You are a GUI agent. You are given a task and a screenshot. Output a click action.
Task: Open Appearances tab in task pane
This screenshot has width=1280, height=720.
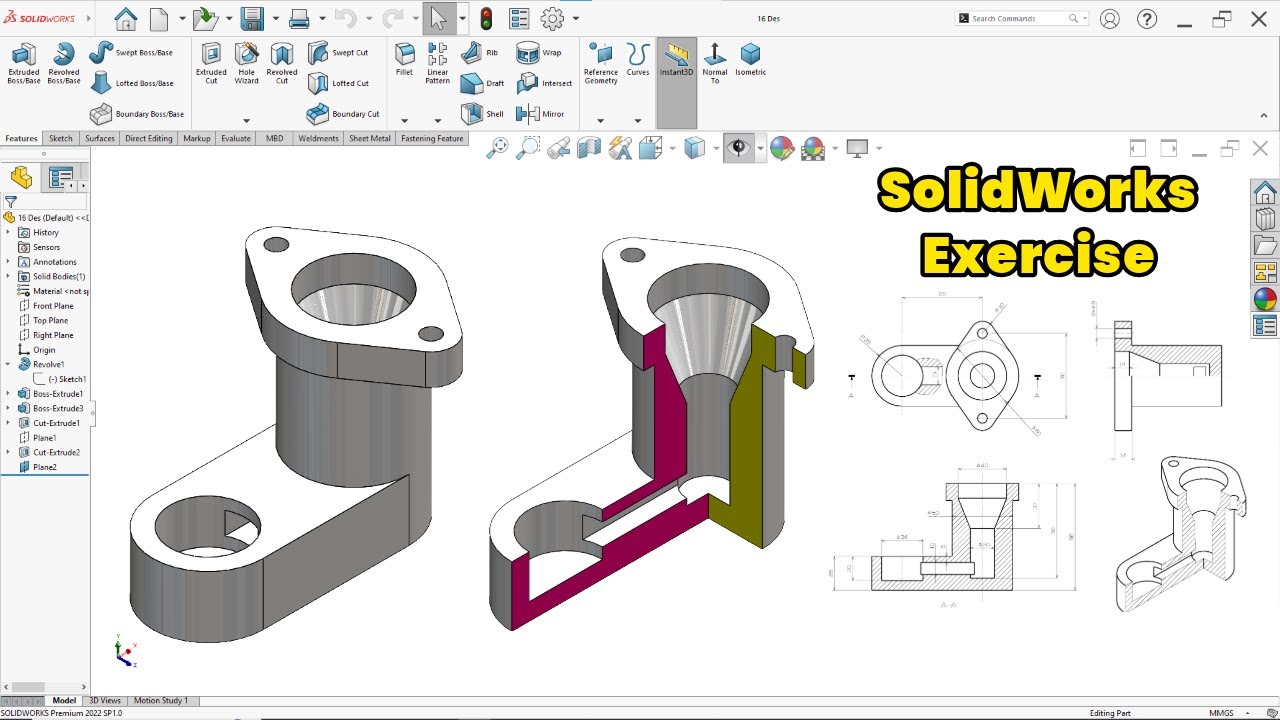(x=1265, y=299)
